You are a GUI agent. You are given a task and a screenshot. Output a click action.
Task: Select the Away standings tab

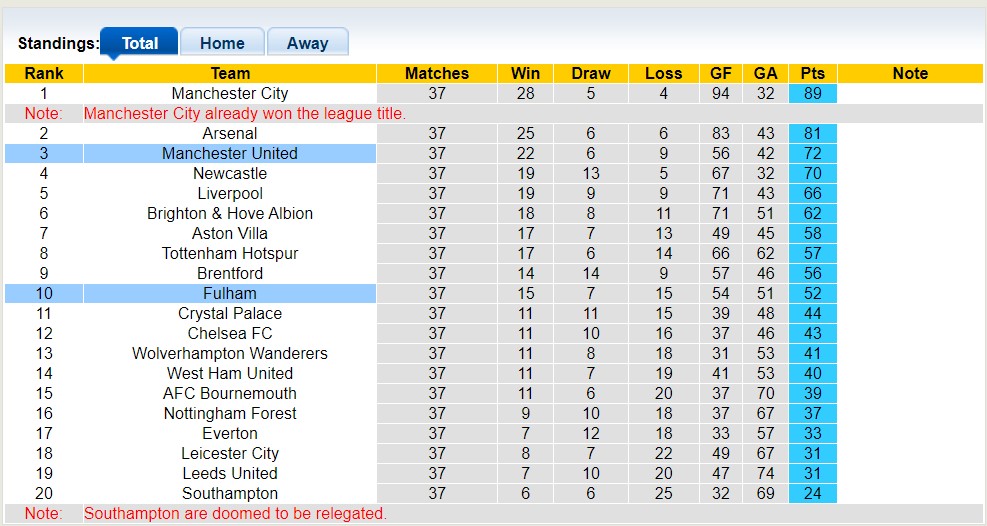coord(307,43)
